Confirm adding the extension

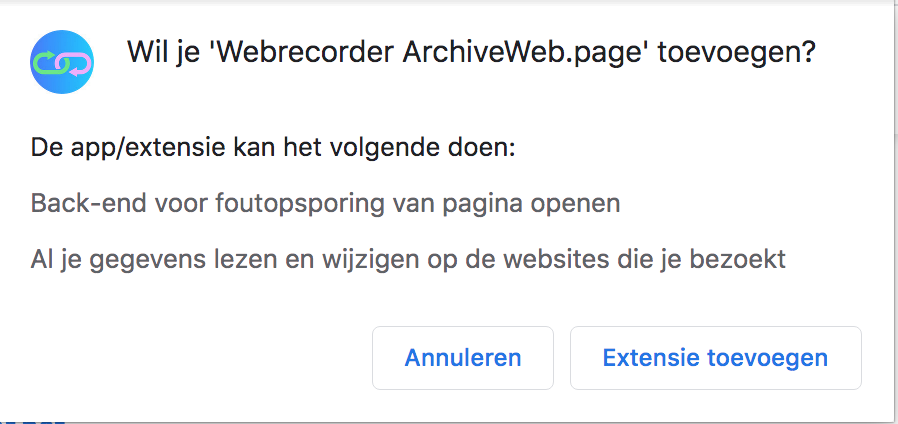(x=715, y=357)
